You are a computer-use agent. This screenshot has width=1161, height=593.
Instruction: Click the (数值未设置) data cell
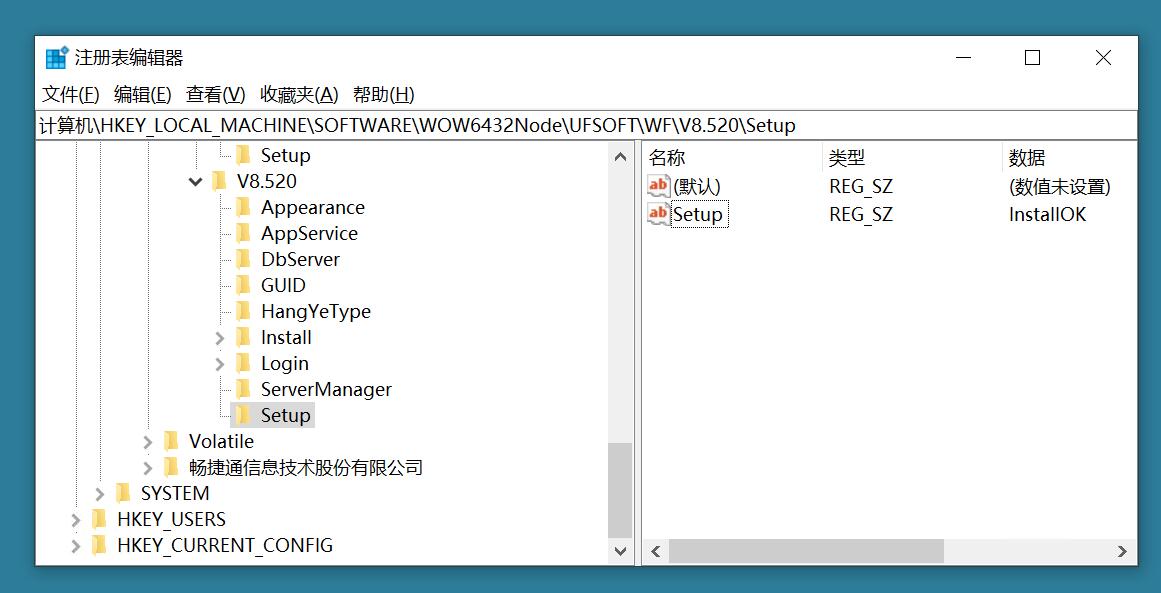coord(1060,186)
